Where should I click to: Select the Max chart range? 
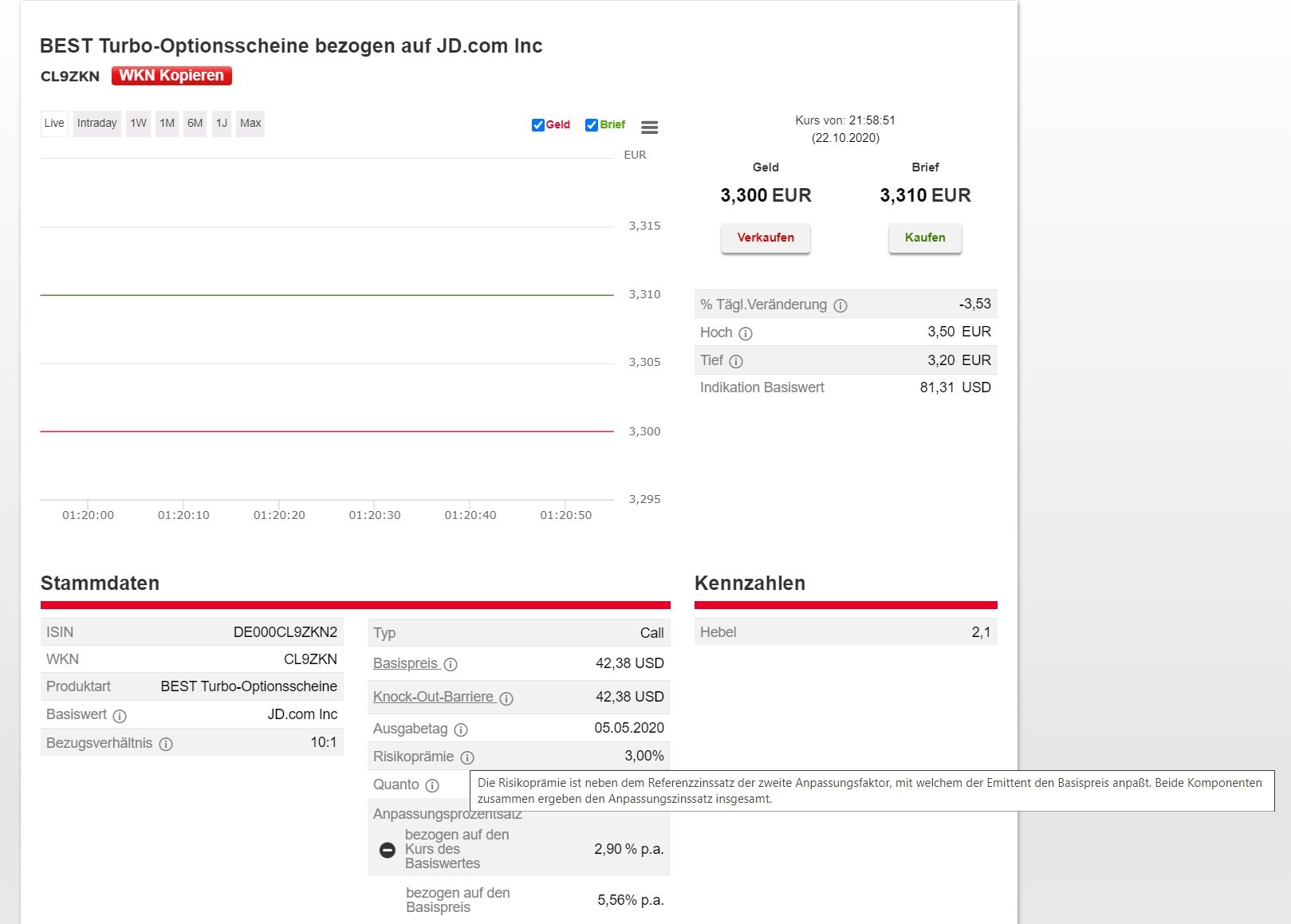coord(250,124)
